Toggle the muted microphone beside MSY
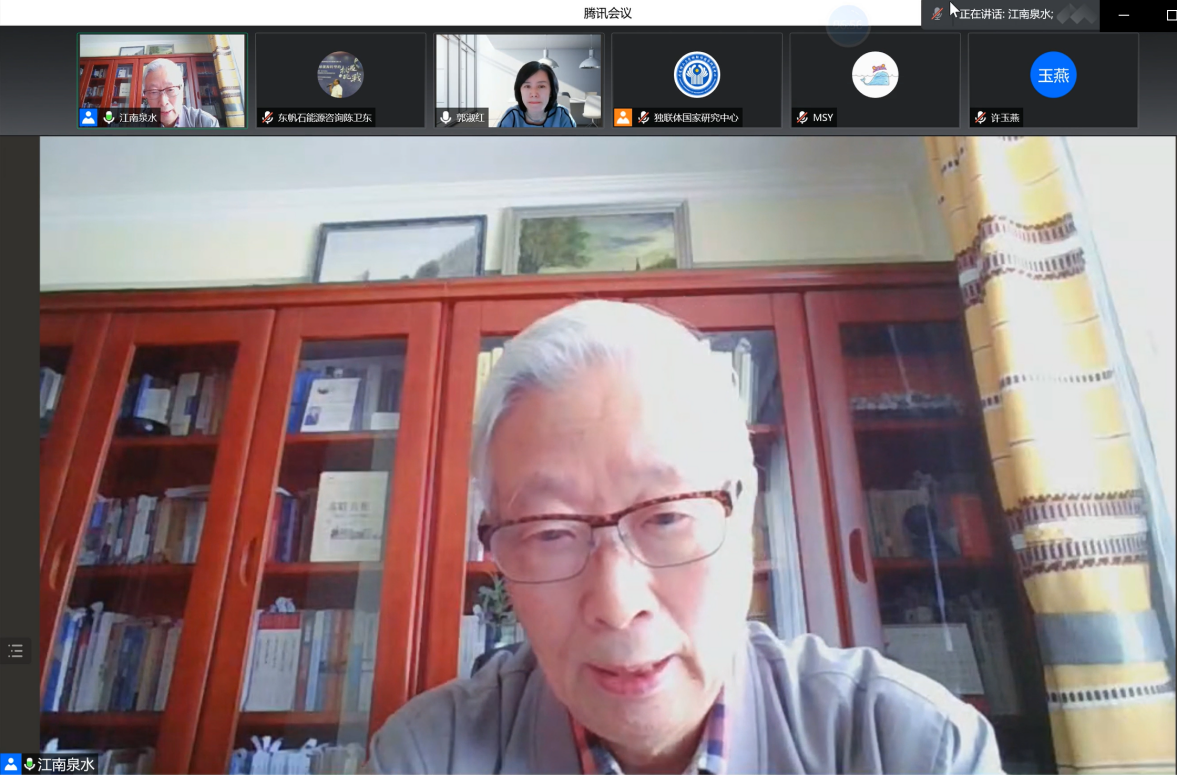 [x=802, y=118]
